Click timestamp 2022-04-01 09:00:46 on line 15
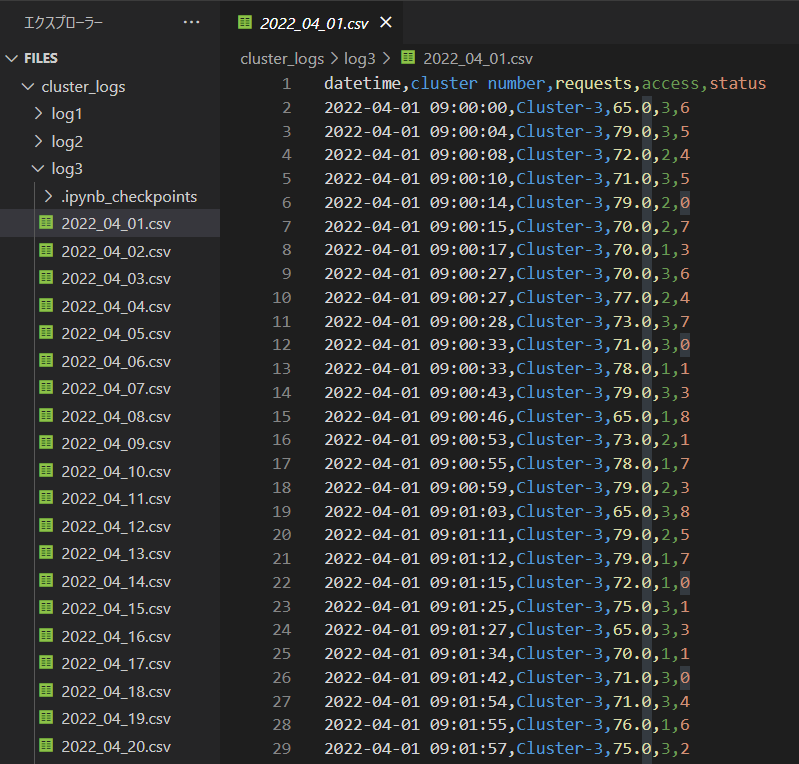The width and height of the screenshot is (799, 764). 416,416
